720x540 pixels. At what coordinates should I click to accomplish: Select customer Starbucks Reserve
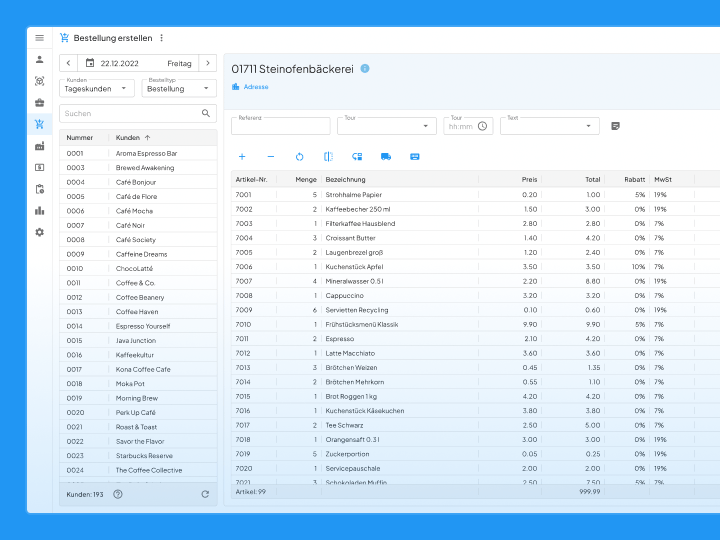click(138, 456)
